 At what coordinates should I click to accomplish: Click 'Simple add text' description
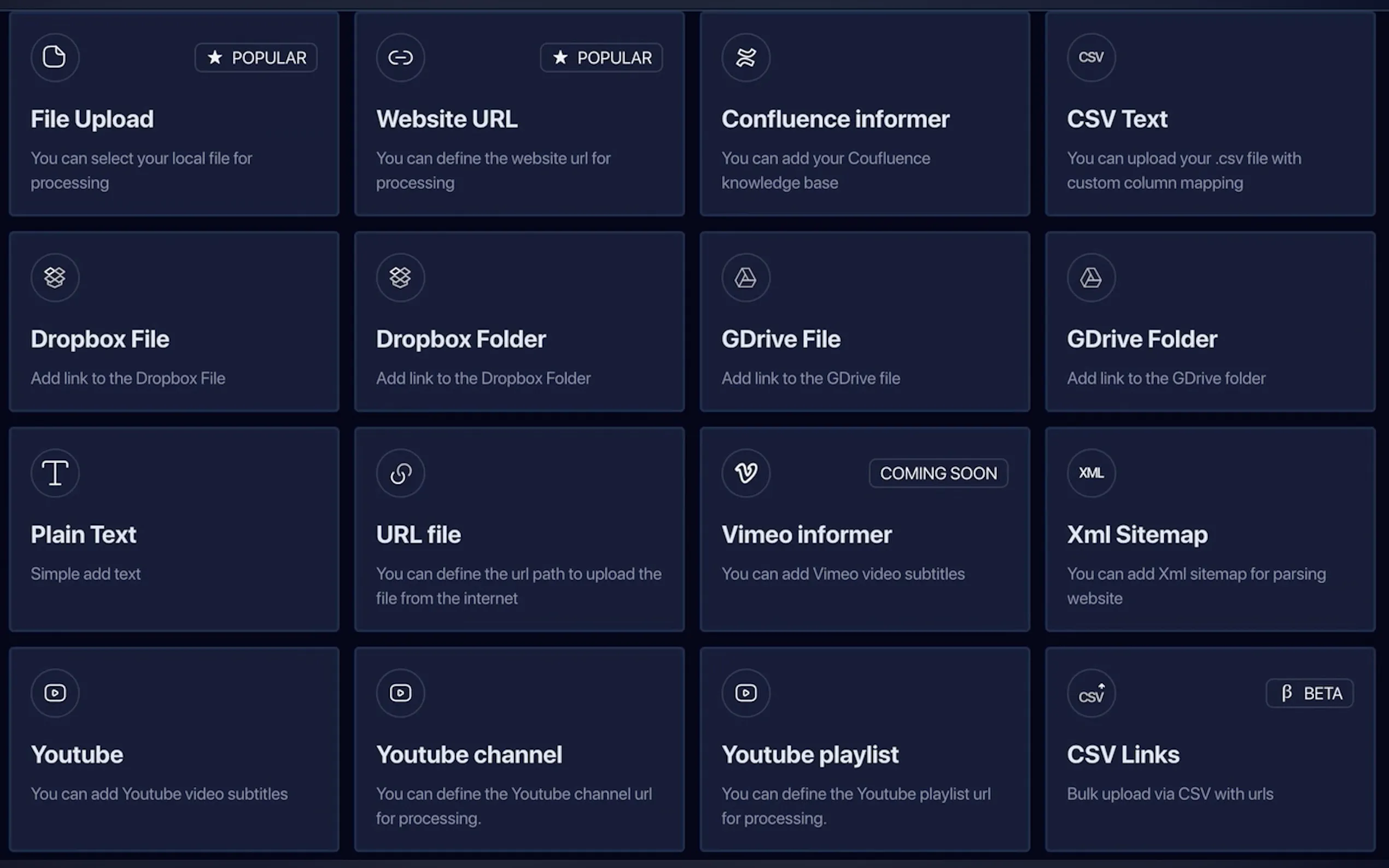85,574
